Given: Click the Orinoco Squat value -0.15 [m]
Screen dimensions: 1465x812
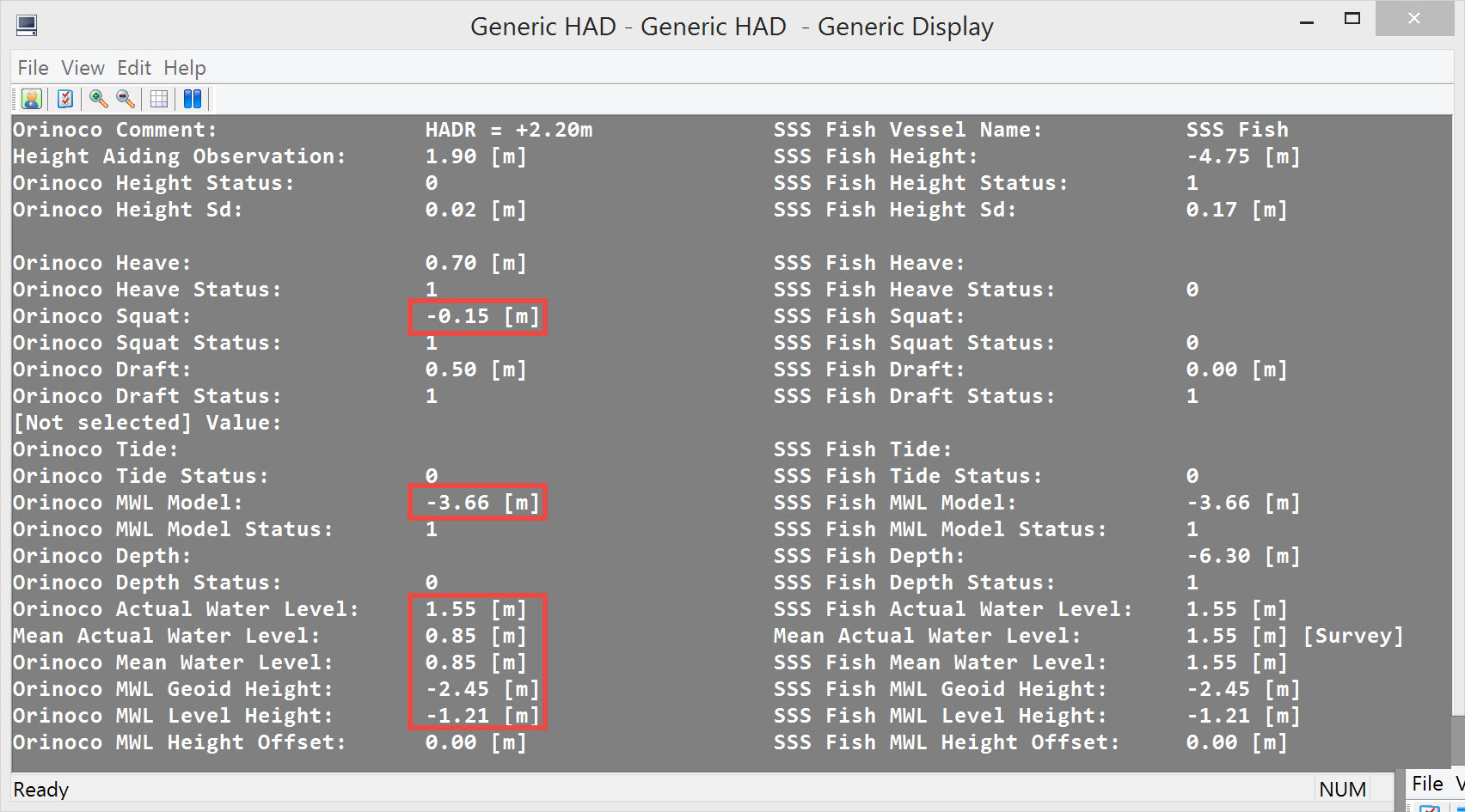Looking at the screenshot, I should pyautogui.click(x=478, y=316).
